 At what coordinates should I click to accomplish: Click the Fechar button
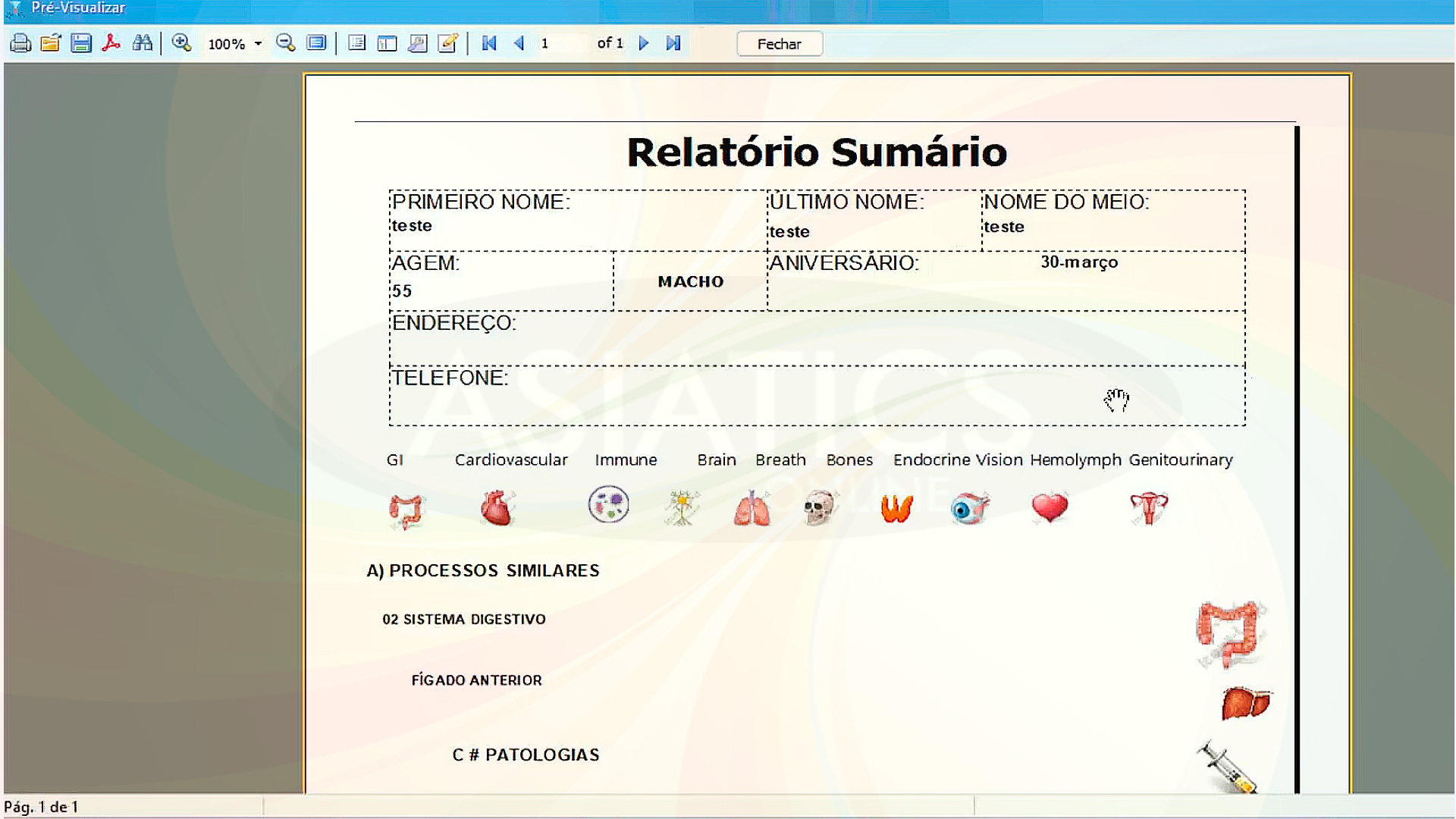780,44
